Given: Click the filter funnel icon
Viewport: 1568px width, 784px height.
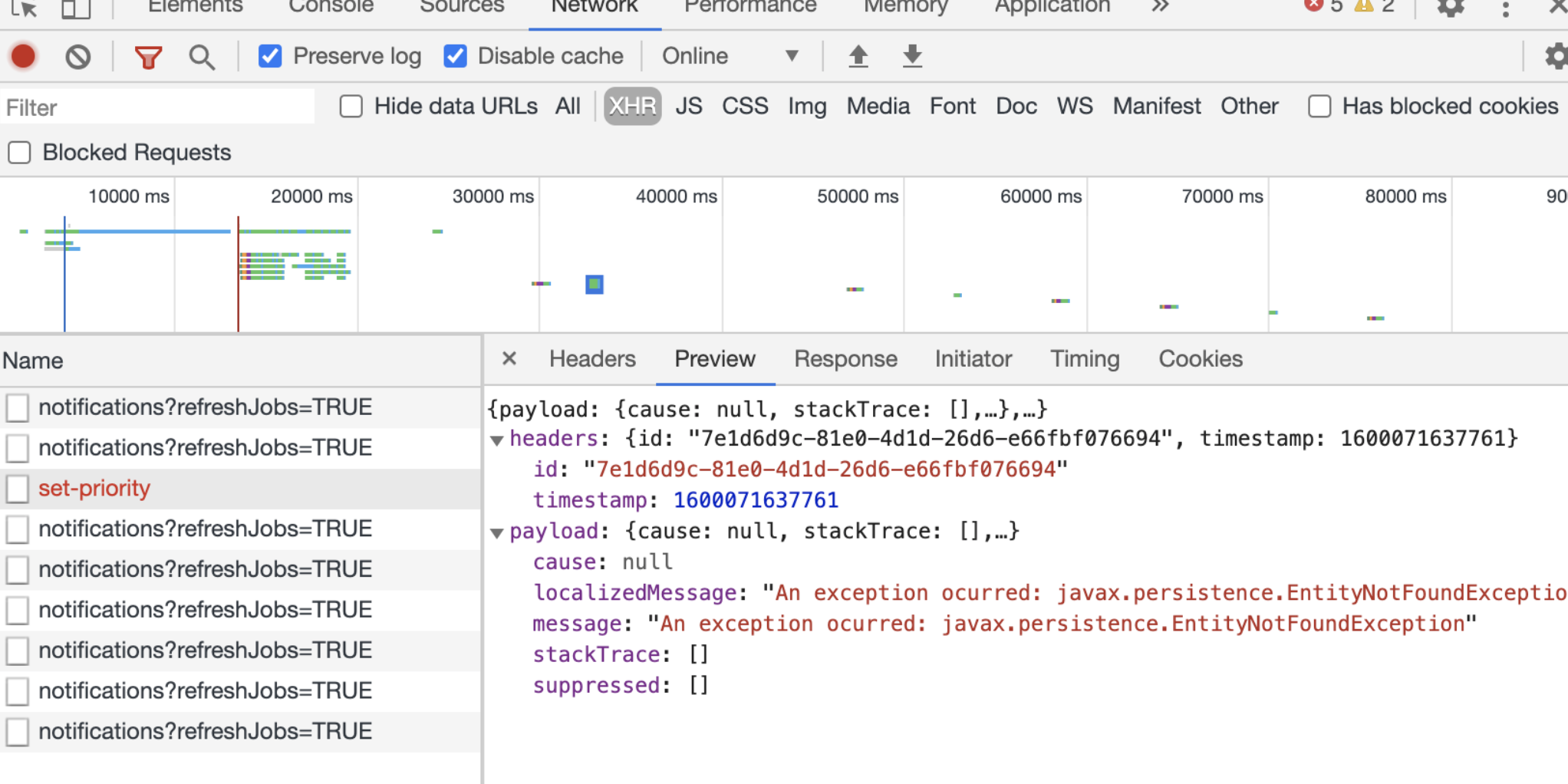Looking at the screenshot, I should (147, 56).
